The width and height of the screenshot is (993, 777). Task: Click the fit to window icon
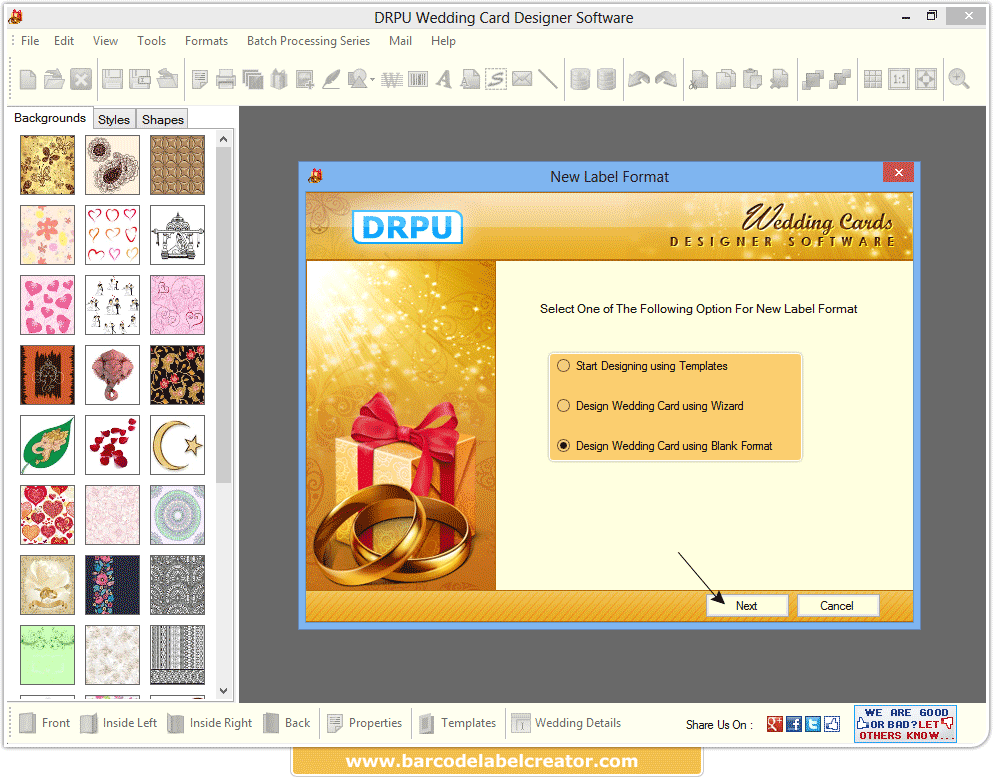click(926, 79)
